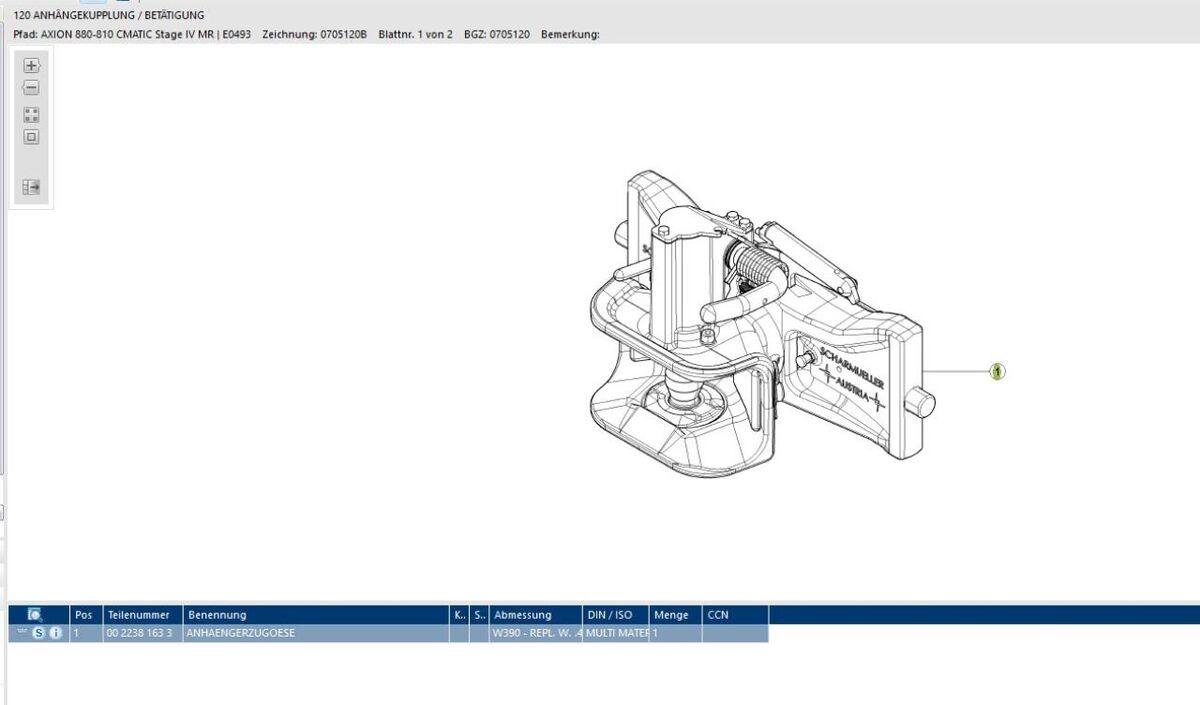The image size is (1200, 705).
Task: Click the CCN column header
Action: [718, 615]
